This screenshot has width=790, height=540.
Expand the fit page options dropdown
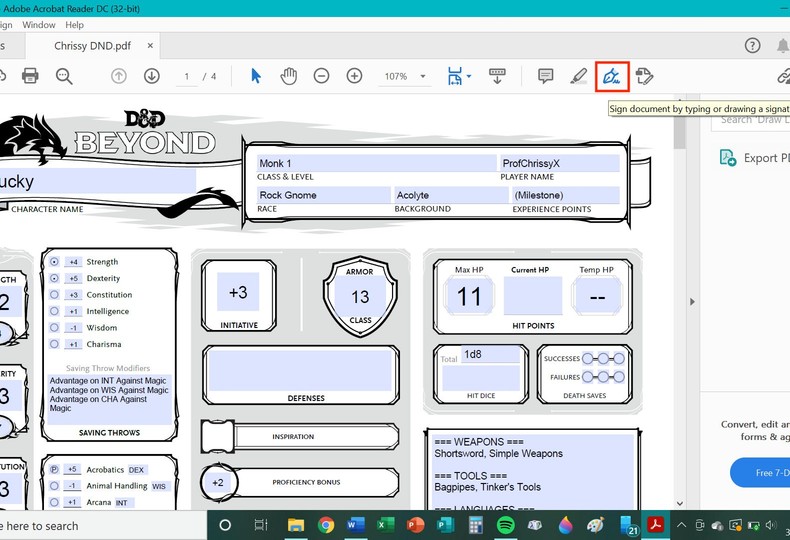pos(468,76)
